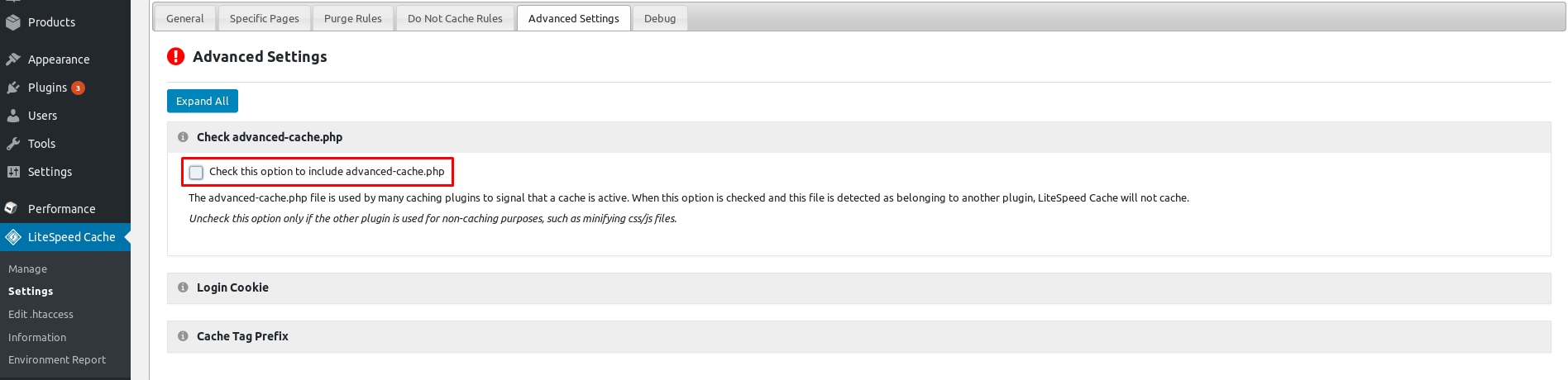This screenshot has height=380, width=1568.
Task: Click the Appearance paintbrush icon
Action: click(12, 59)
